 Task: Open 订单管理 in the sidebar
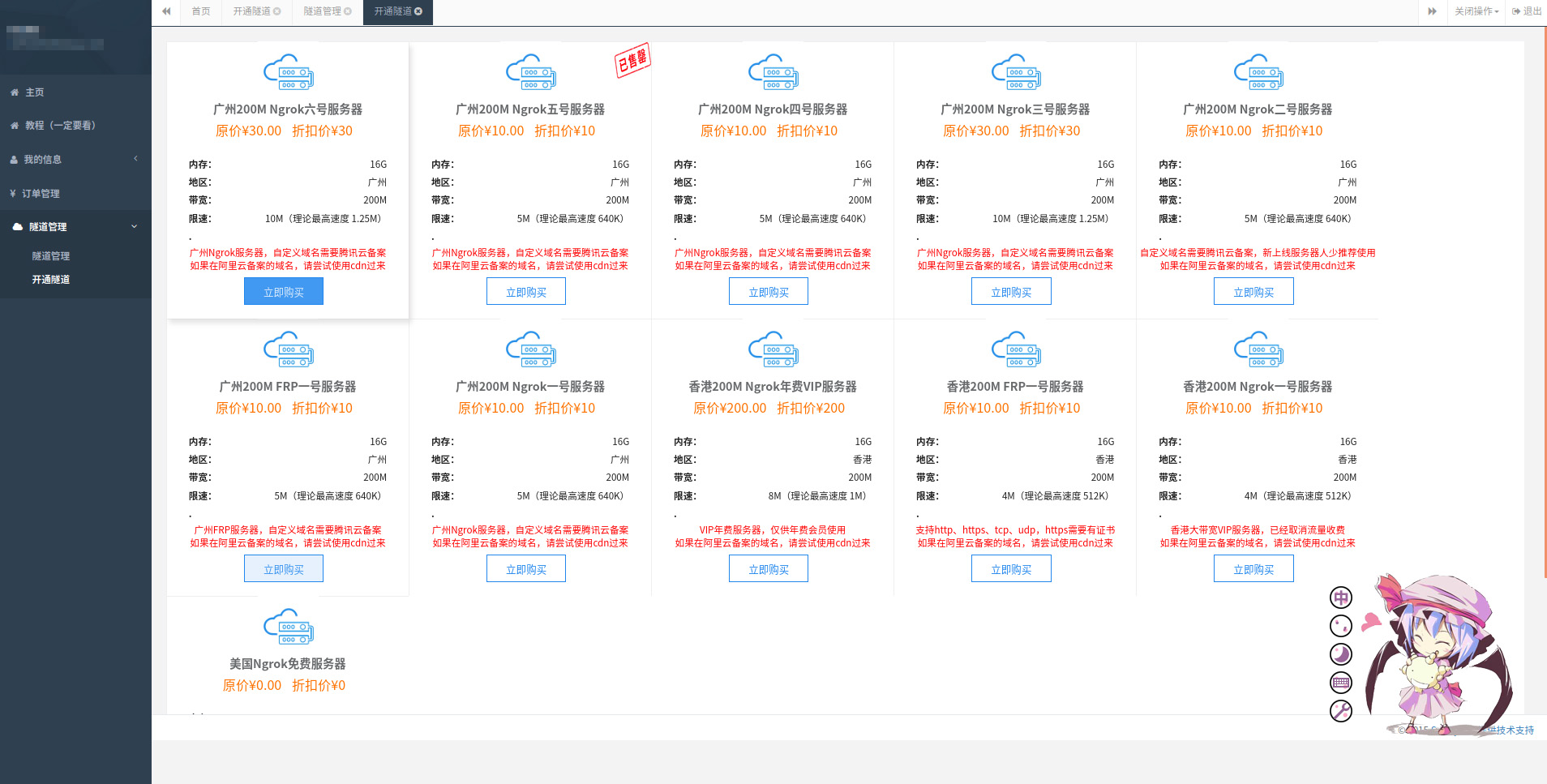(75, 194)
